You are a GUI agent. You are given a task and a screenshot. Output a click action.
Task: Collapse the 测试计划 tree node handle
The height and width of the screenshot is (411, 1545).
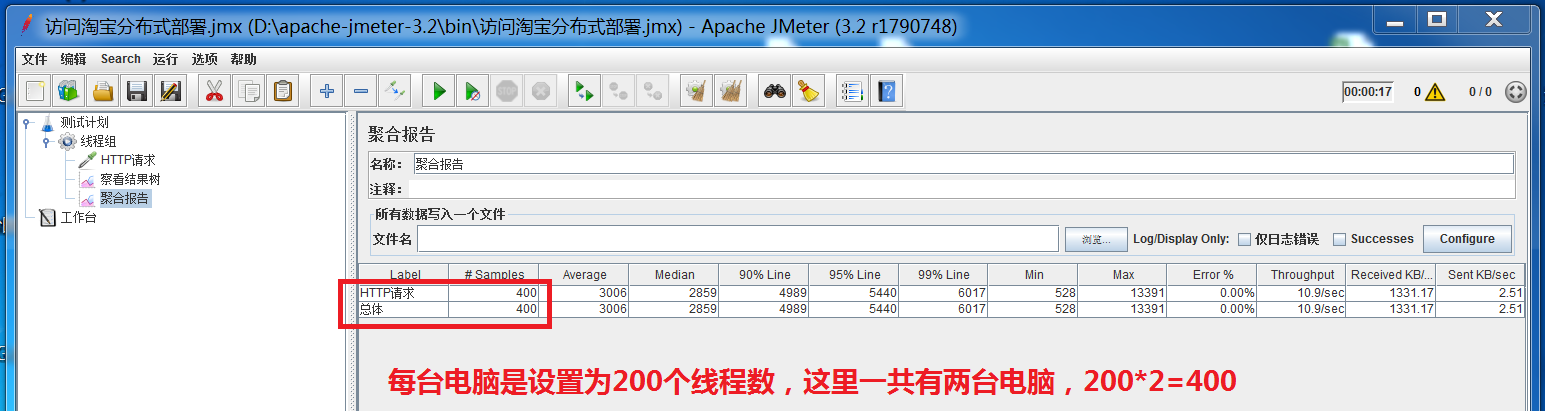27,123
